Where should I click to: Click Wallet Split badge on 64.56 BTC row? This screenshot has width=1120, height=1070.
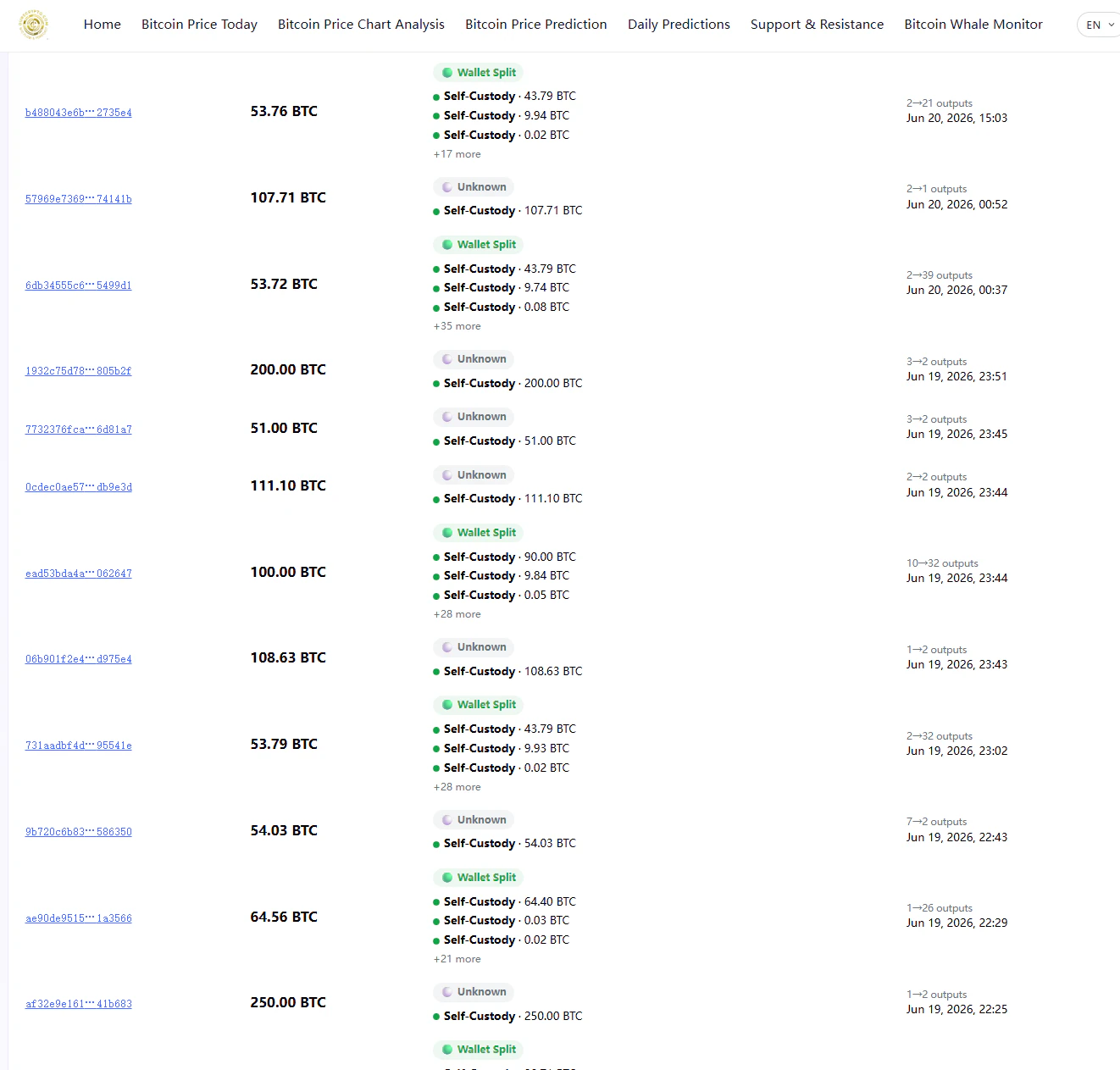[x=479, y=878]
